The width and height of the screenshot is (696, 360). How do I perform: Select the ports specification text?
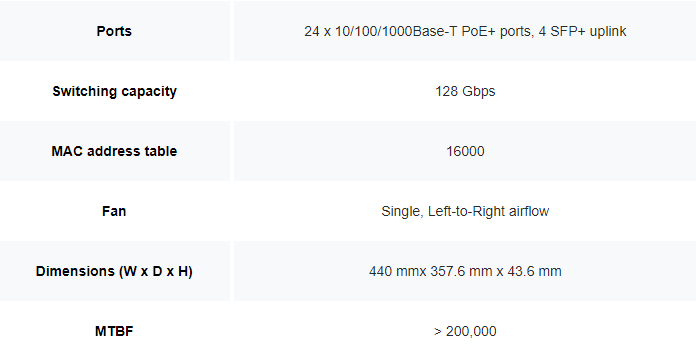tap(465, 31)
